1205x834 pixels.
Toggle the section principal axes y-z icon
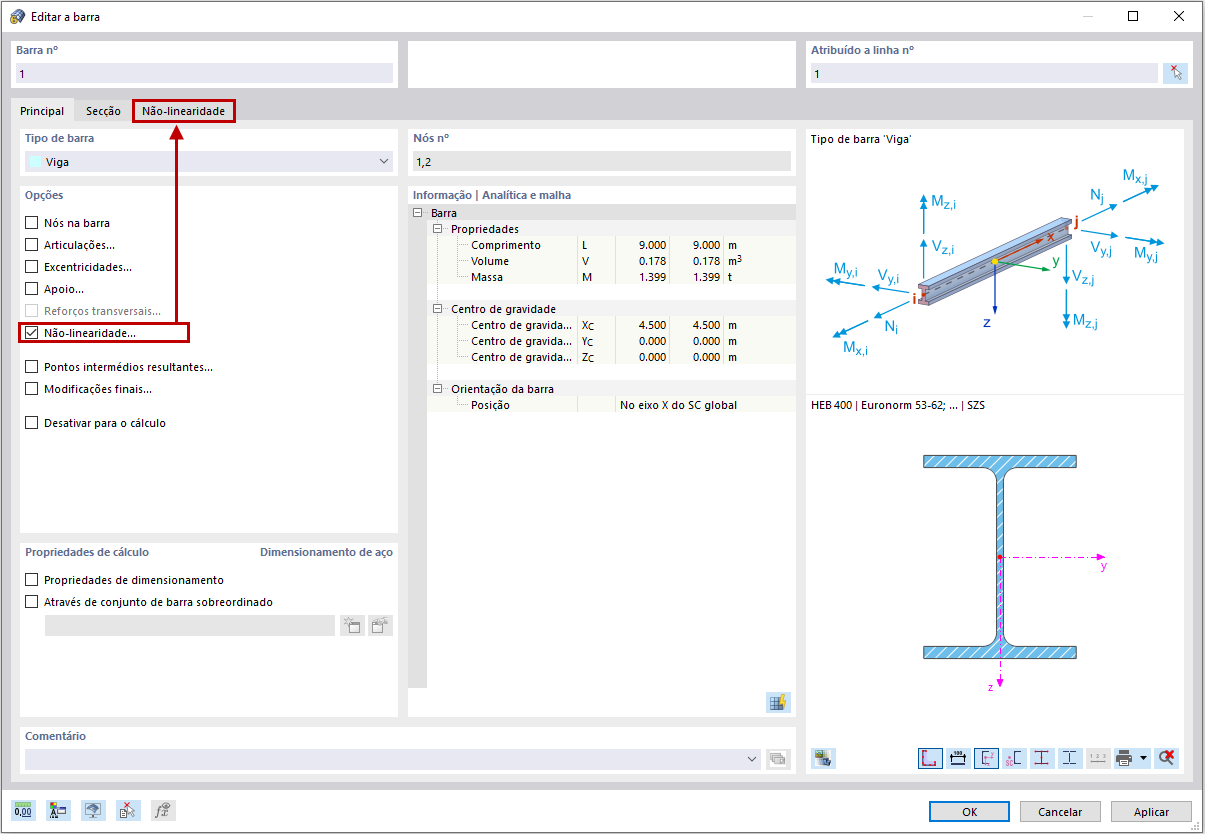click(986, 758)
